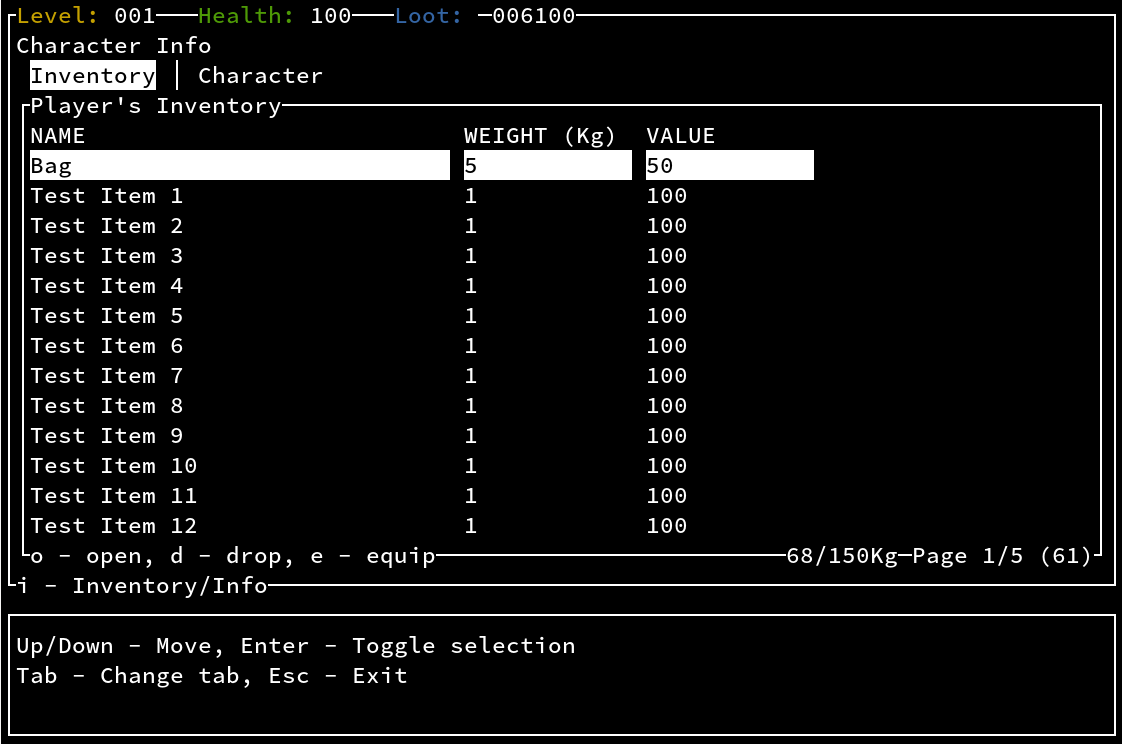Switch to the Character tab
The image size is (1122, 744).
[260, 76]
